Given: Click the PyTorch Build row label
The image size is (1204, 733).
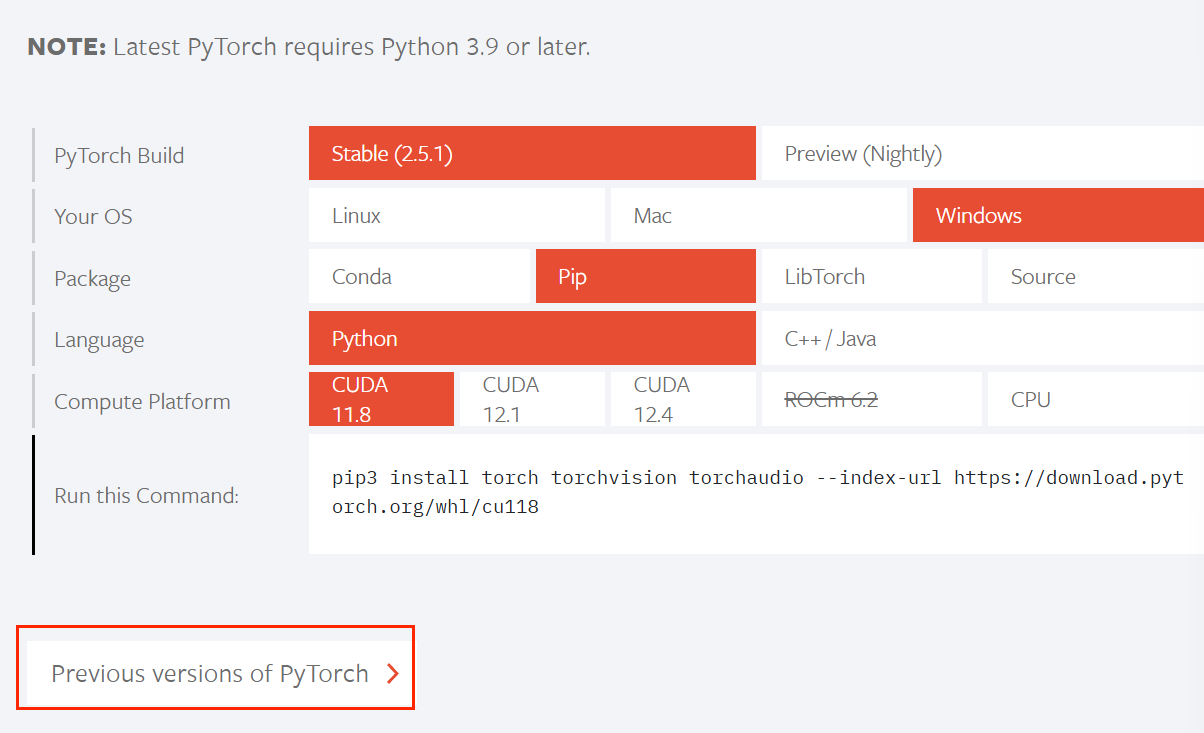Looking at the screenshot, I should (x=119, y=155).
